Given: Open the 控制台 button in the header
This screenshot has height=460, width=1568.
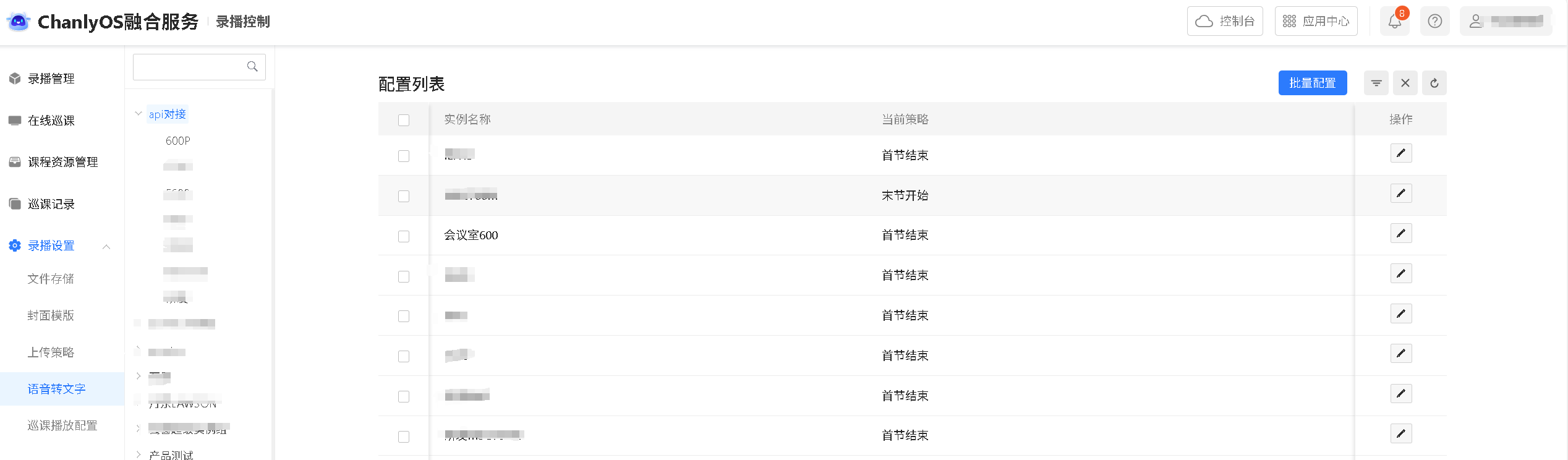Looking at the screenshot, I should tap(1224, 22).
